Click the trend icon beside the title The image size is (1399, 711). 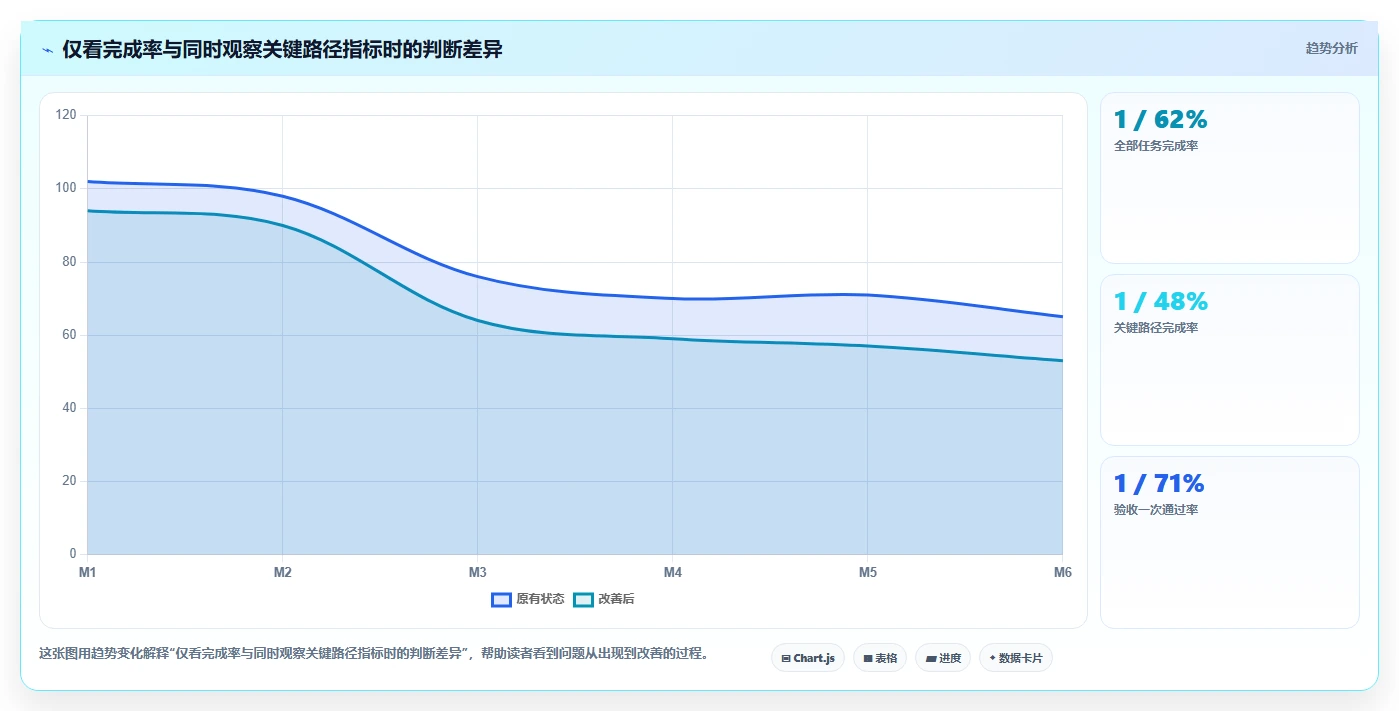47,50
